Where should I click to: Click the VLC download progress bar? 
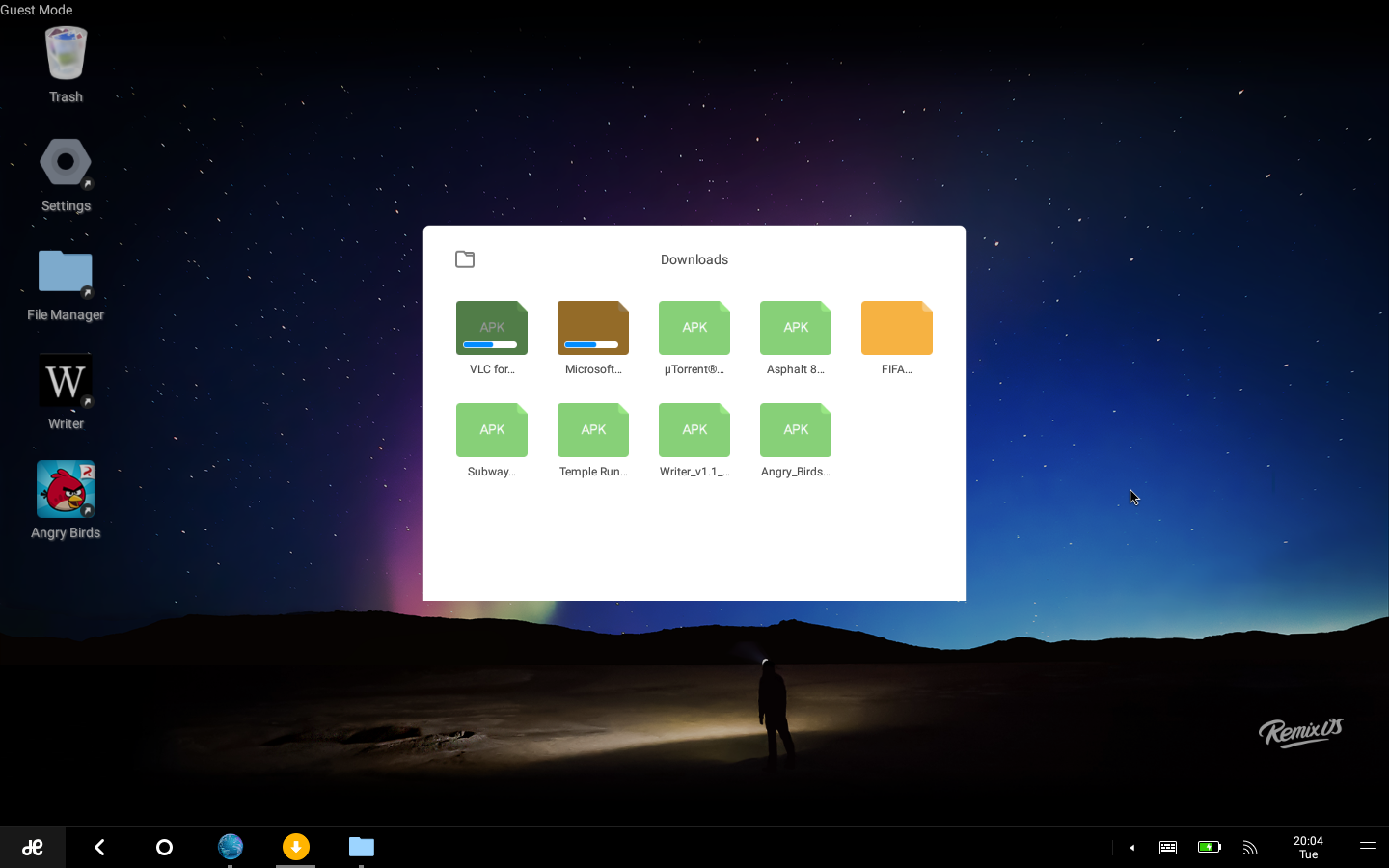pyautogui.click(x=490, y=344)
